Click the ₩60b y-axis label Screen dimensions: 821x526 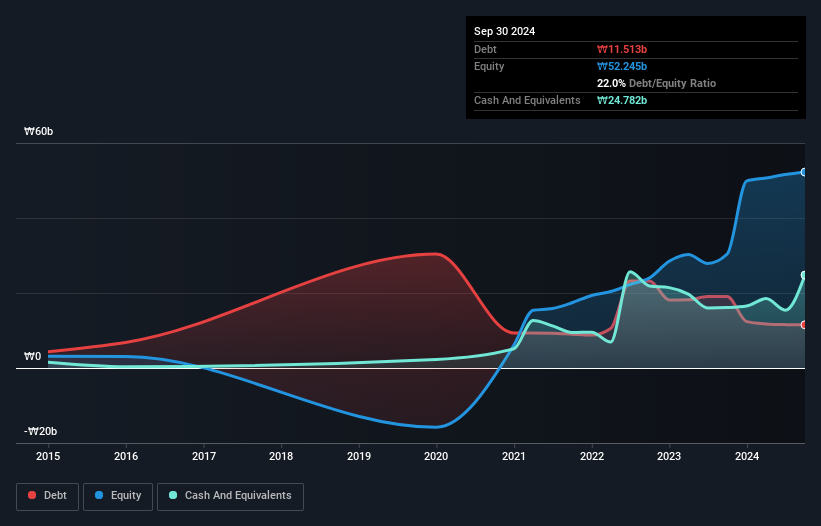[x=39, y=131]
